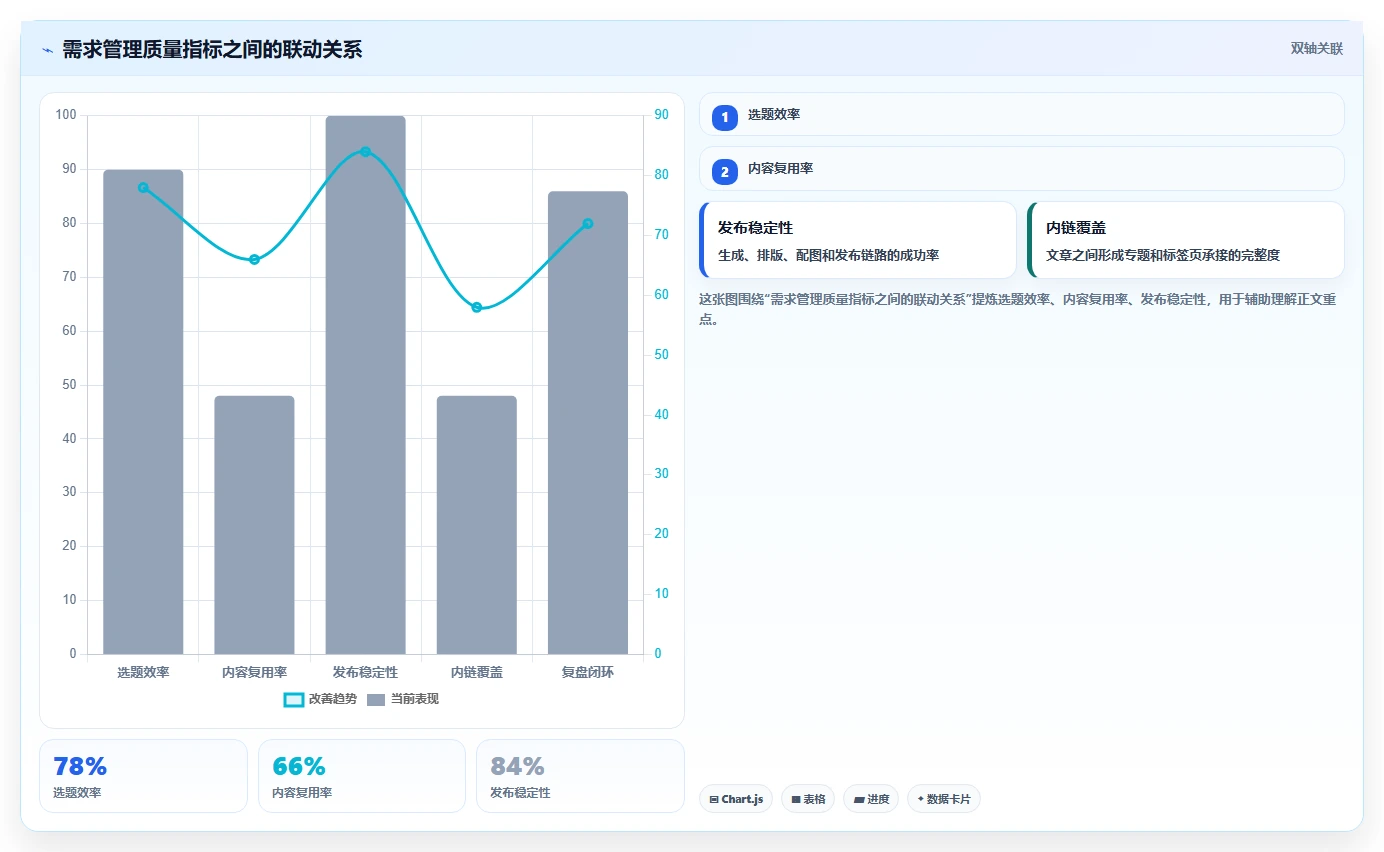Click the 表格 tag chip
This screenshot has height=852, width=1384.
click(x=808, y=799)
